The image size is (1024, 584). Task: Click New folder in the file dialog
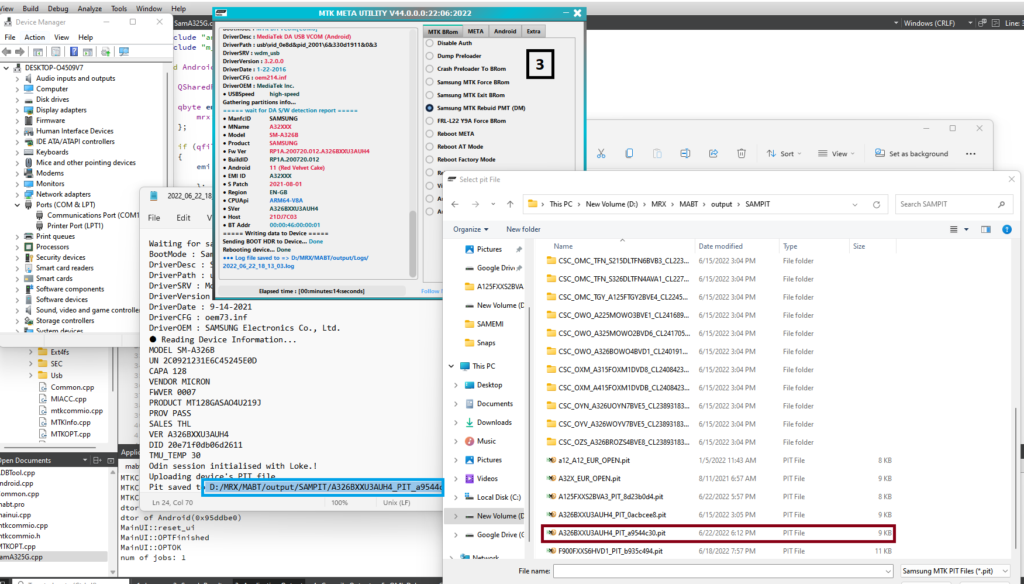pos(523,229)
